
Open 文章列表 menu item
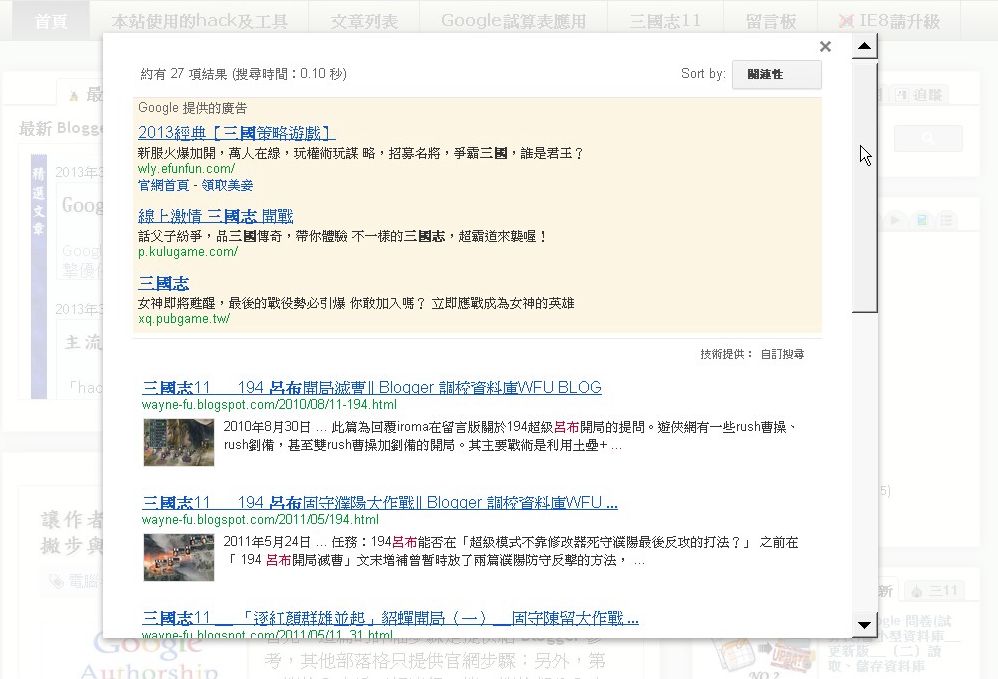(364, 21)
